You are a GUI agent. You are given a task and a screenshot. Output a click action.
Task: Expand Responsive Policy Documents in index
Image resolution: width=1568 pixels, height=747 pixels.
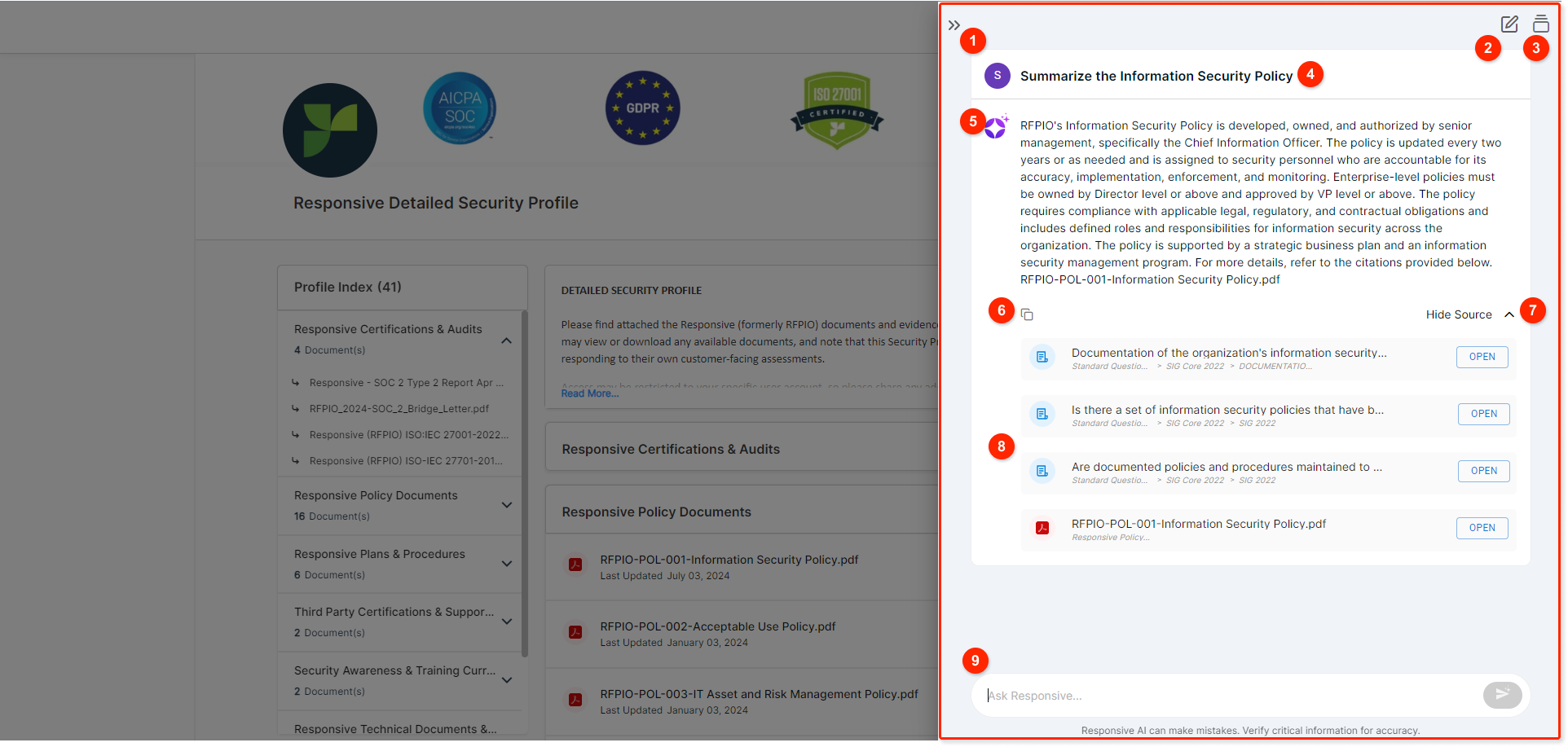[507, 505]
